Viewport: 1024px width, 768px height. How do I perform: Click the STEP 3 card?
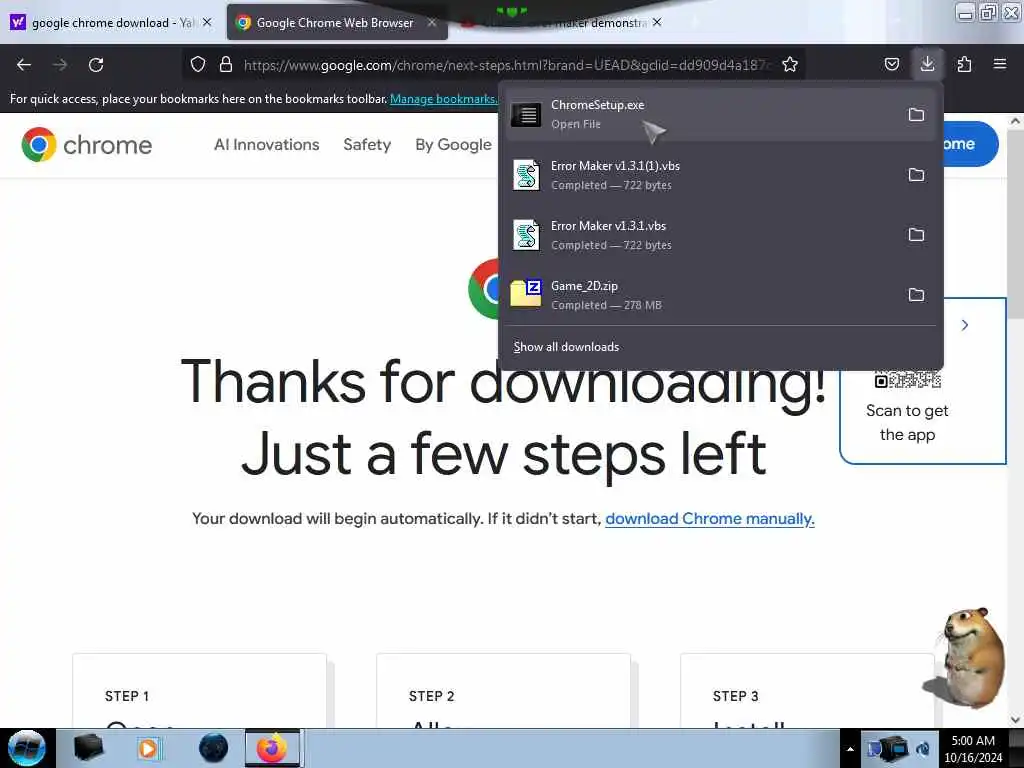click(807, 691)
